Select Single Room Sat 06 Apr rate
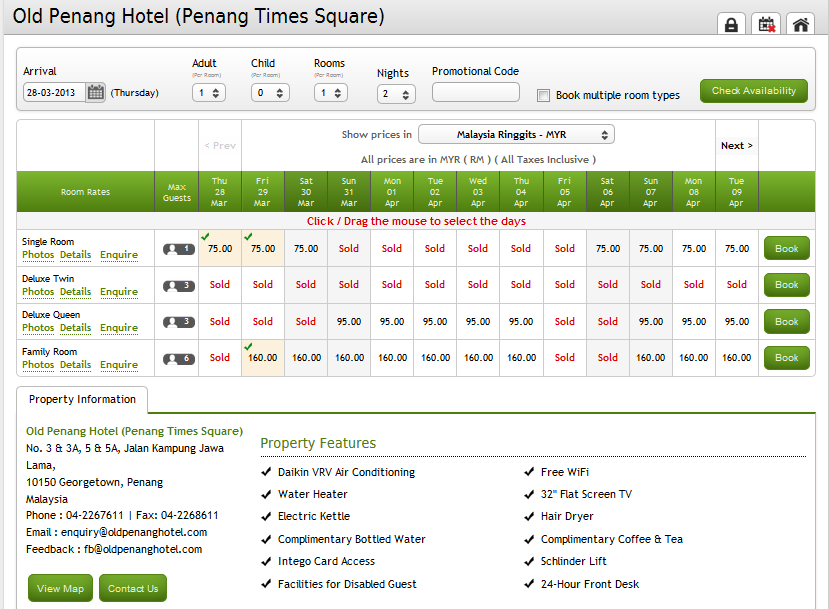 coord(608,248)
